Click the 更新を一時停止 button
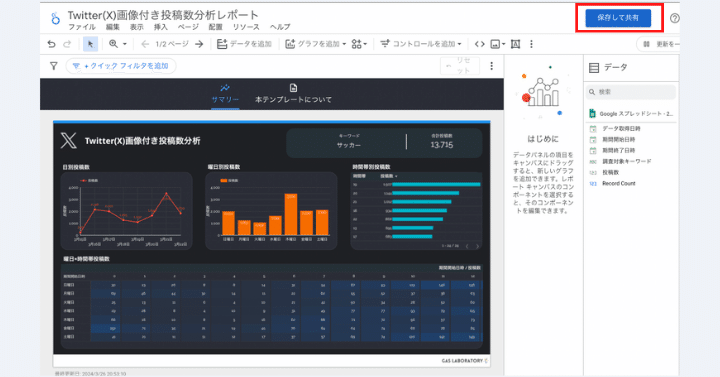720x377 pixels. [658, 44]
